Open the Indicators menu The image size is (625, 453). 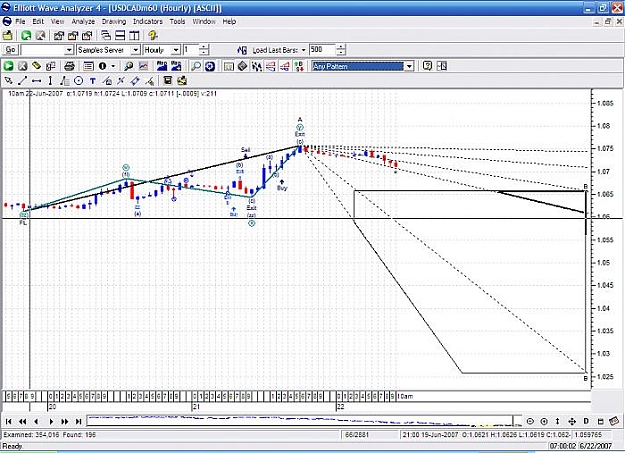point(147,22)
